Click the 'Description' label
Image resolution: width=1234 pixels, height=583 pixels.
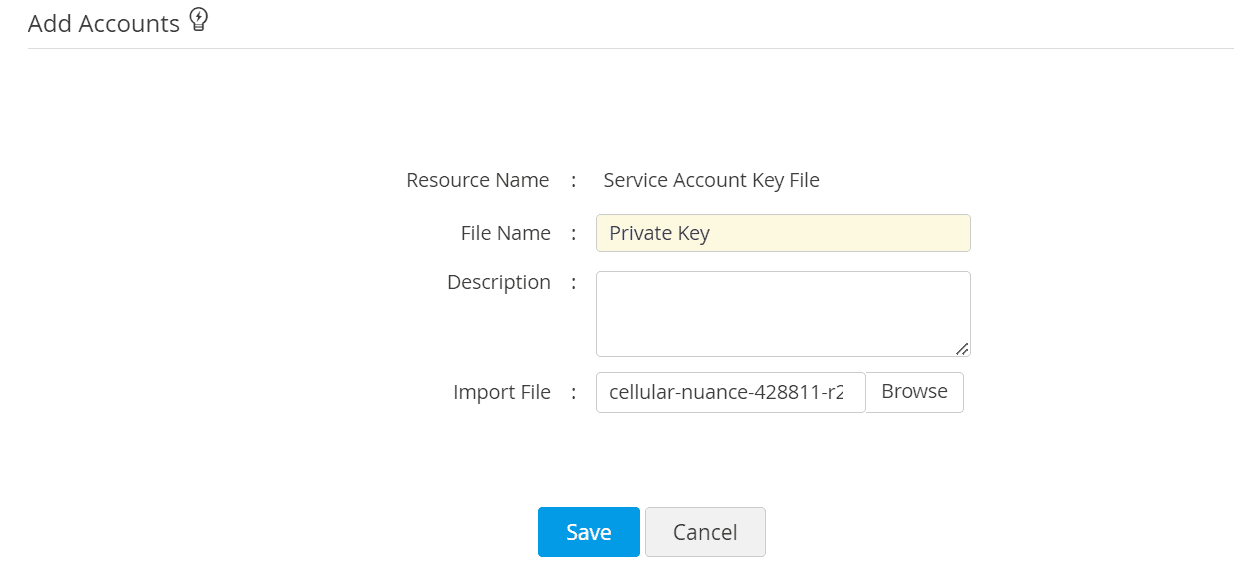point(498,283)
